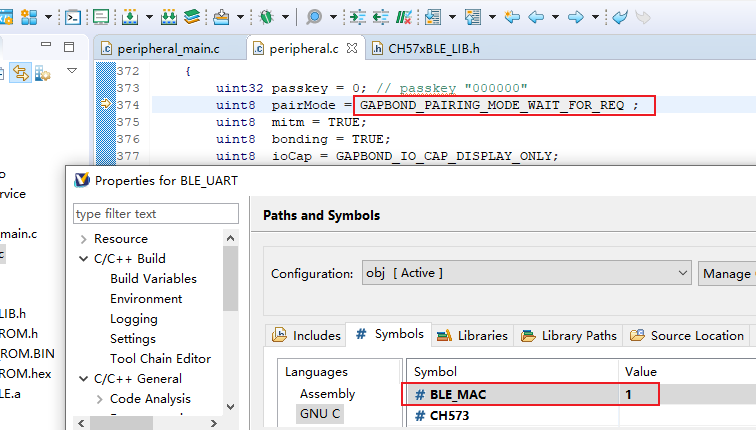Switch to the peripheral_main.c editor tab
The image size is (756, 430).
[x=158, y=47]
